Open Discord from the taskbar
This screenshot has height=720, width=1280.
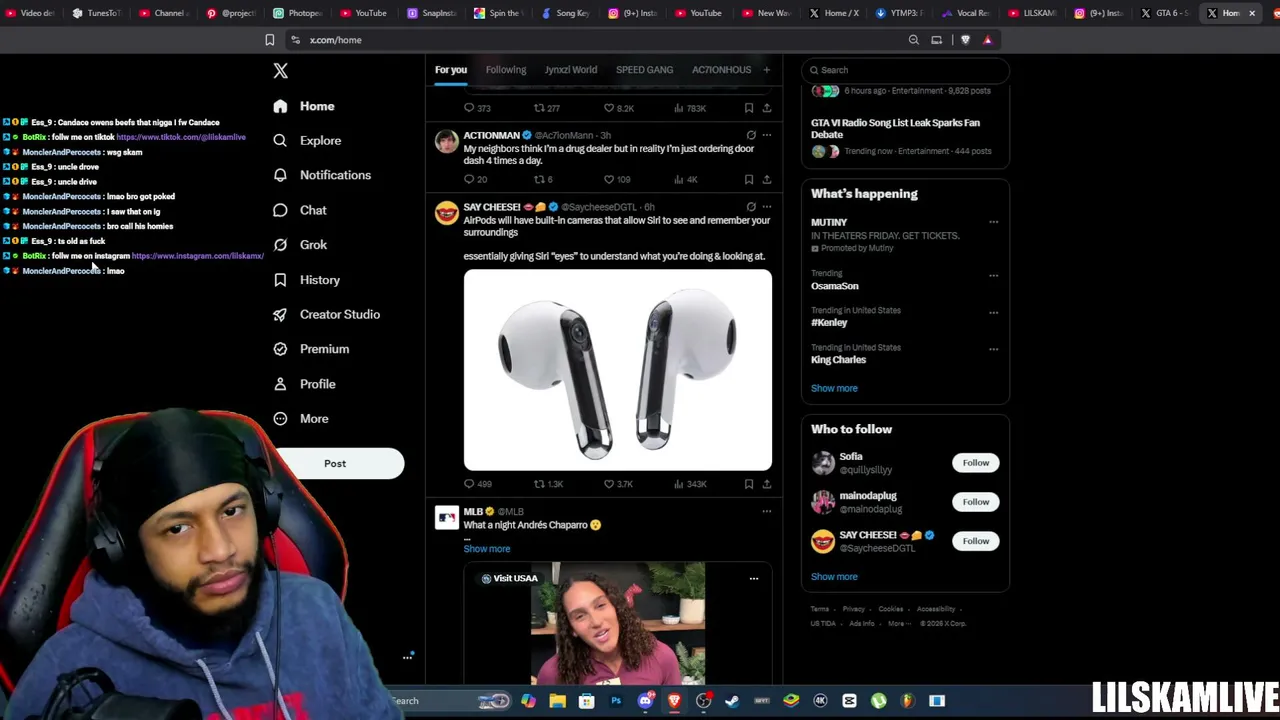[x=645, y=701]
